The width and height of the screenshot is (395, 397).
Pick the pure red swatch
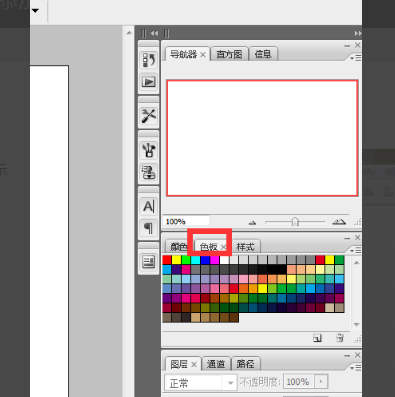pyautogui.click(x=167, y=260)
